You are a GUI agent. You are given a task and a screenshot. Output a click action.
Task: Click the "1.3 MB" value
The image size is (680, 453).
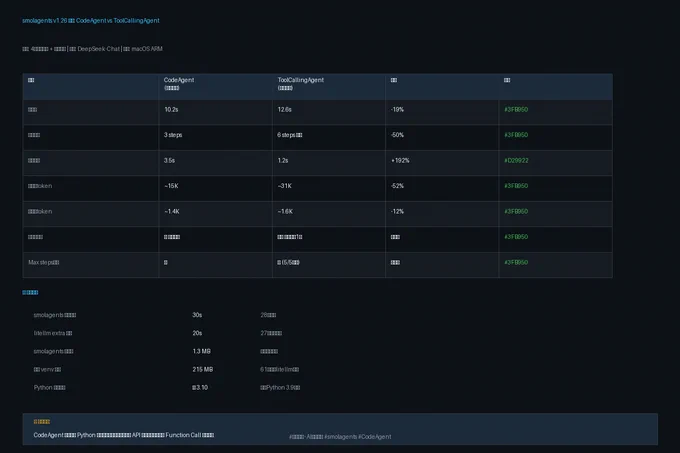click(x=201, y=352)
